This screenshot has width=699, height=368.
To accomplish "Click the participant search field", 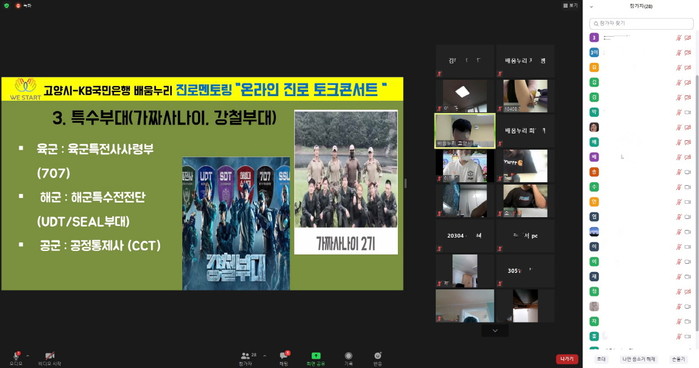I will click(x=641, y=23).
